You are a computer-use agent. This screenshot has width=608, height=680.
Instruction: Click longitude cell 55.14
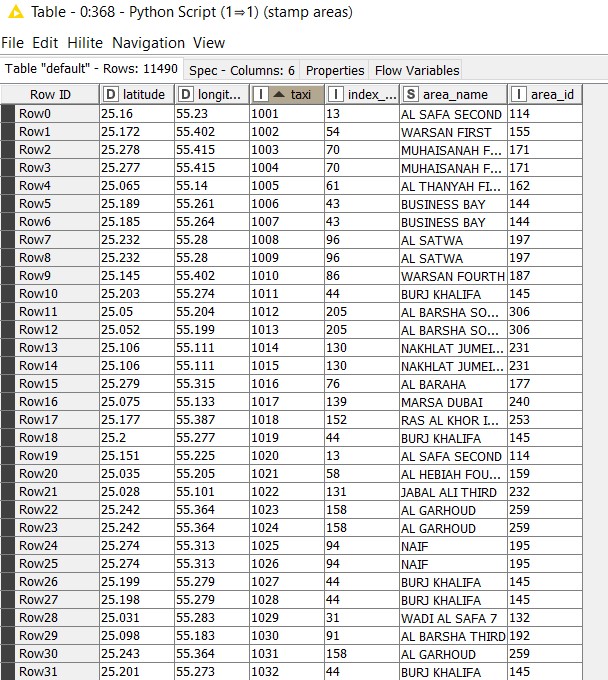212,186
